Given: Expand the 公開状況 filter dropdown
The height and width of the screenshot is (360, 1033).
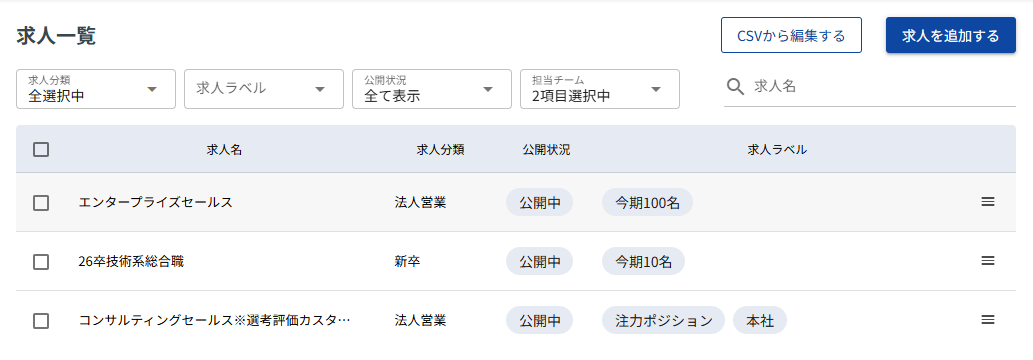Looking at the screenshot, I should click(432, 89).
